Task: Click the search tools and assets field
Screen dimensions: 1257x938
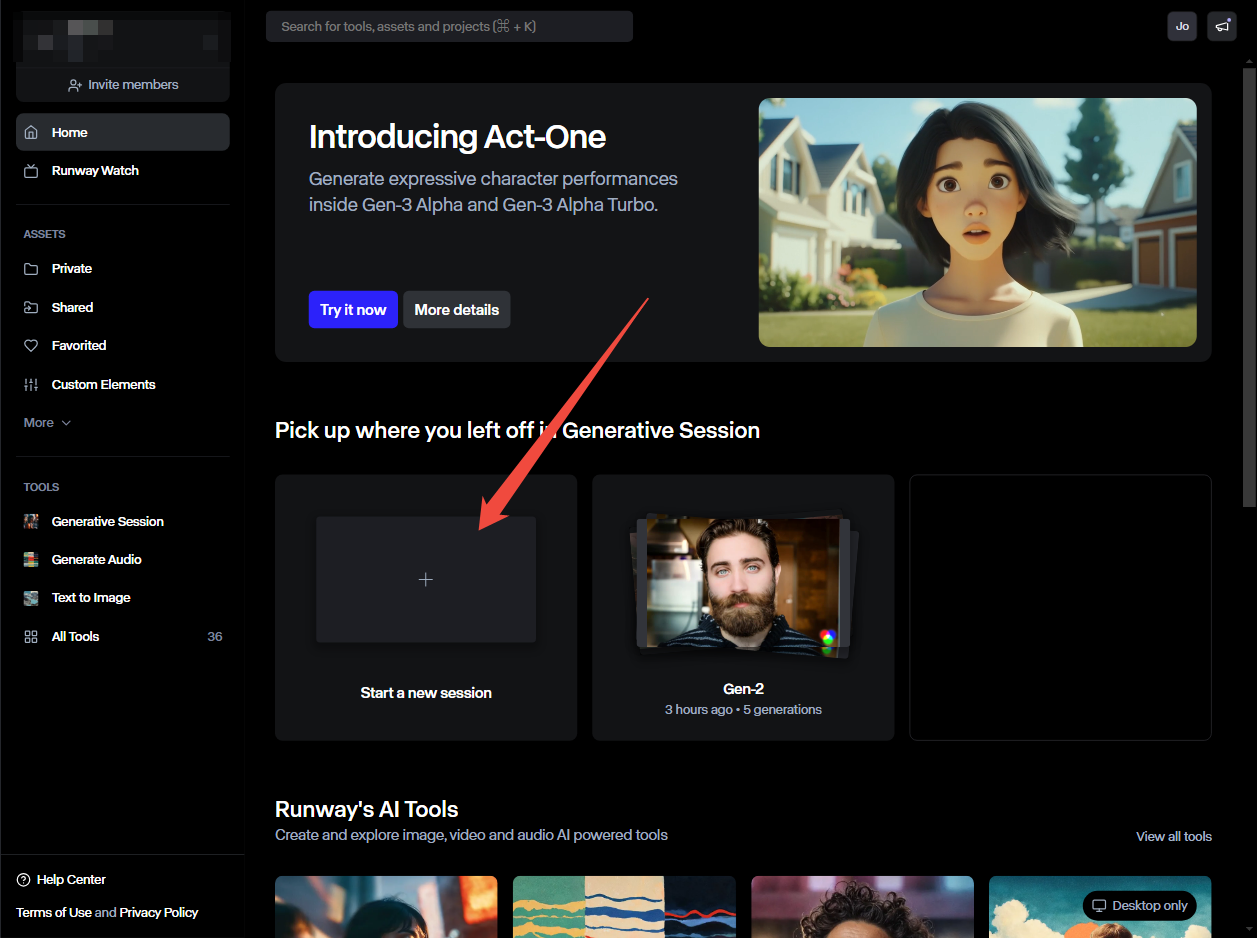Action: click(449, 27)
